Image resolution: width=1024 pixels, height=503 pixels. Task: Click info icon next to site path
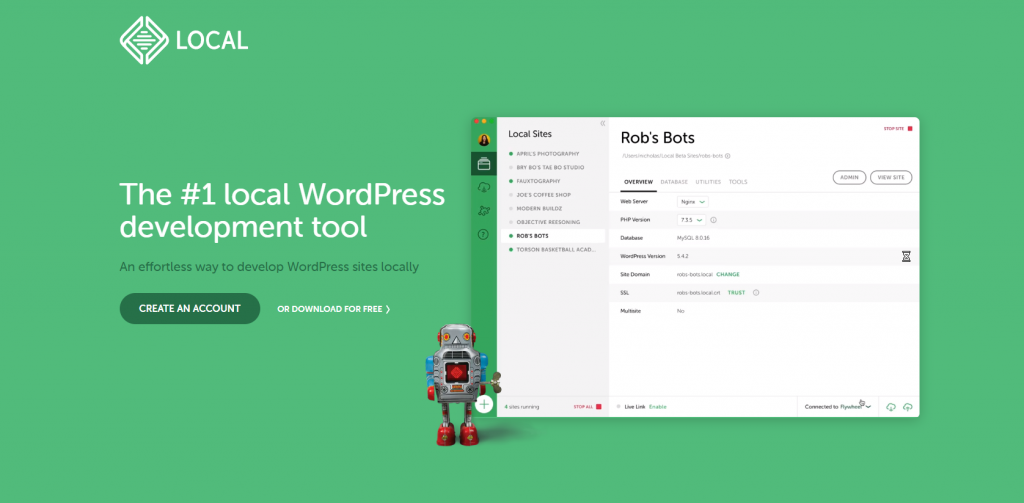[x=728, y=156]
